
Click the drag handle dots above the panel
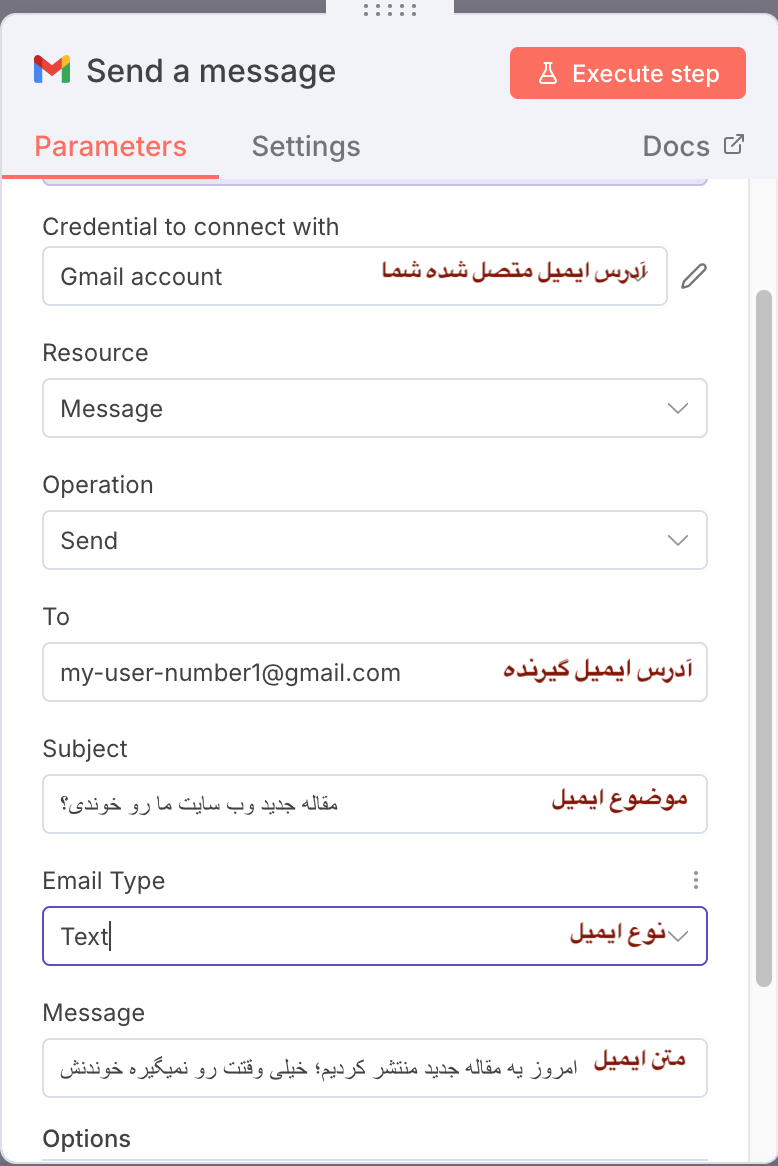389,10
